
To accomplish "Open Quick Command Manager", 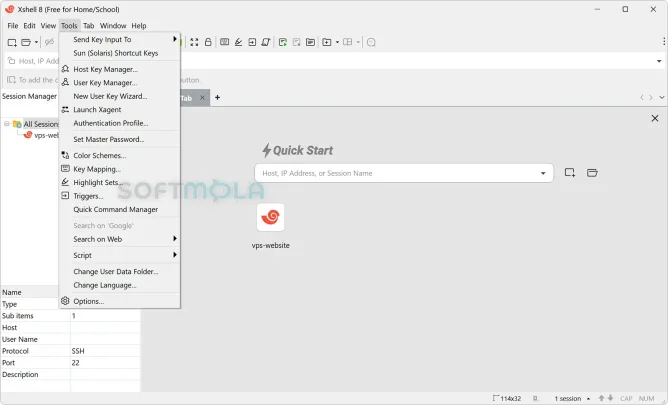I will coord(120,210).
